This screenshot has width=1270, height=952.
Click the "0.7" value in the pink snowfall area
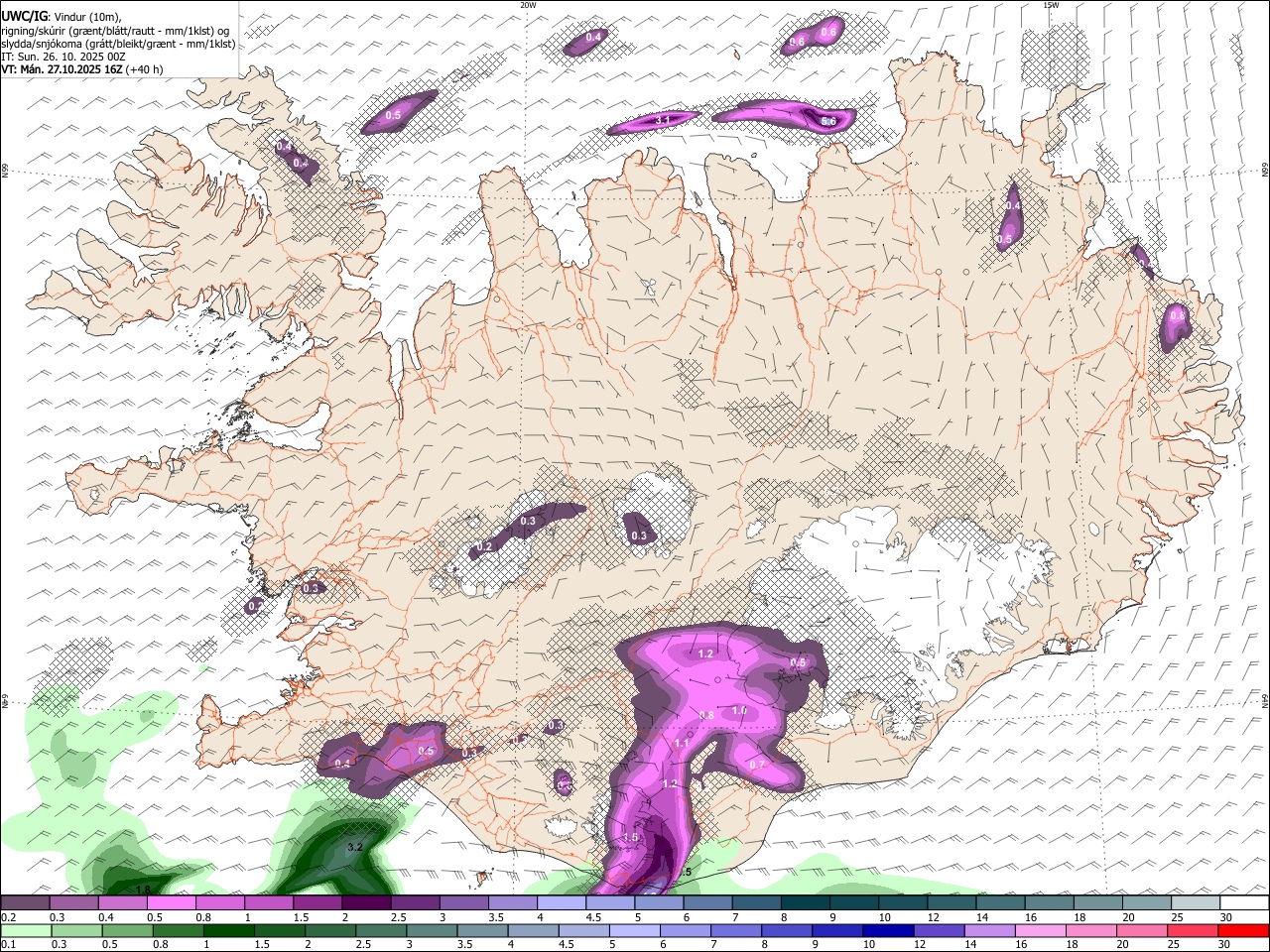(x=757, y=766)
